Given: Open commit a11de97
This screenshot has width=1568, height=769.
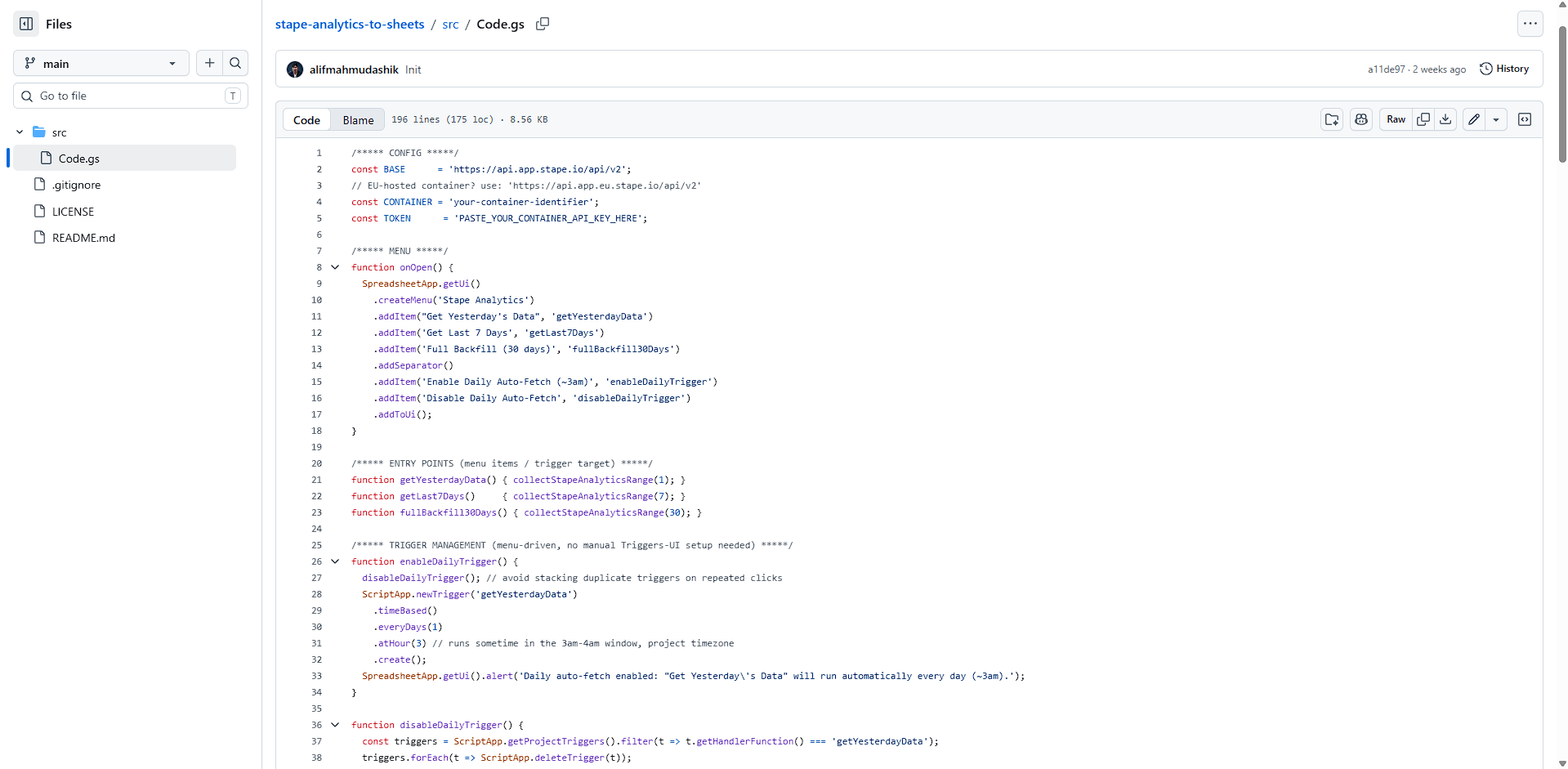Looking at the screenshot, I should [1387, 69].
